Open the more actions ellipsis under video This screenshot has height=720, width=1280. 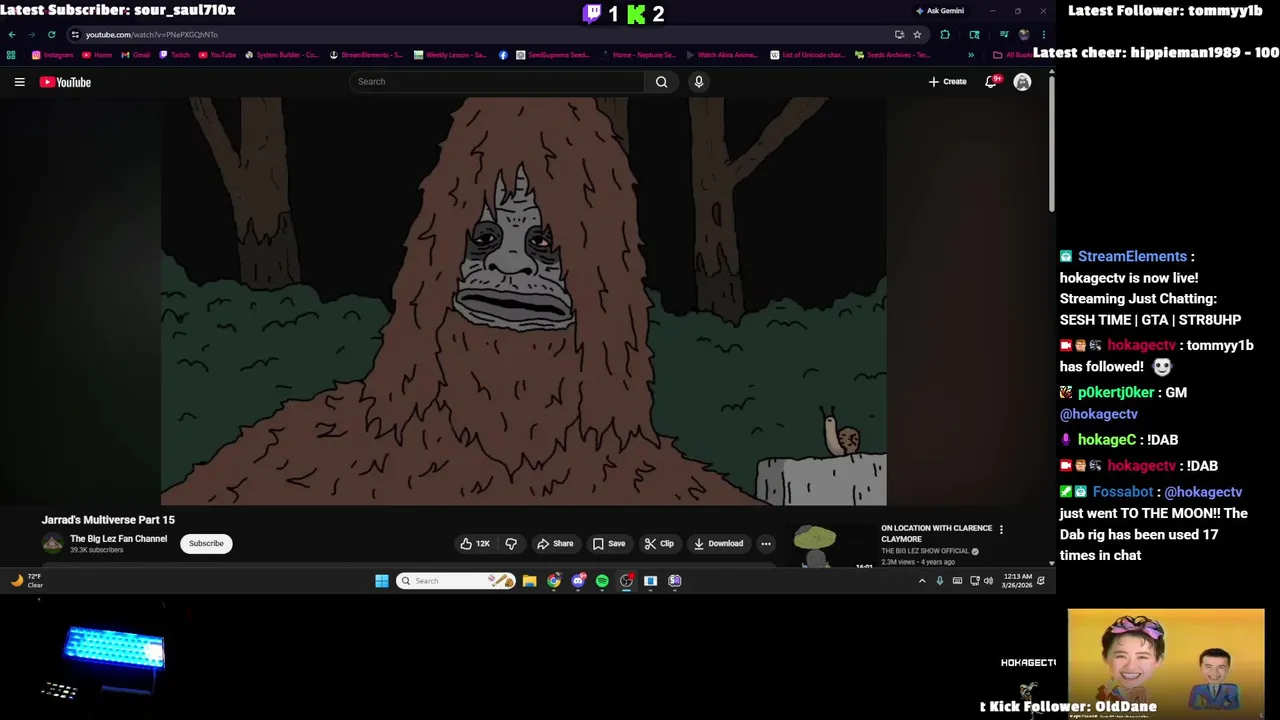click(766, 544)
